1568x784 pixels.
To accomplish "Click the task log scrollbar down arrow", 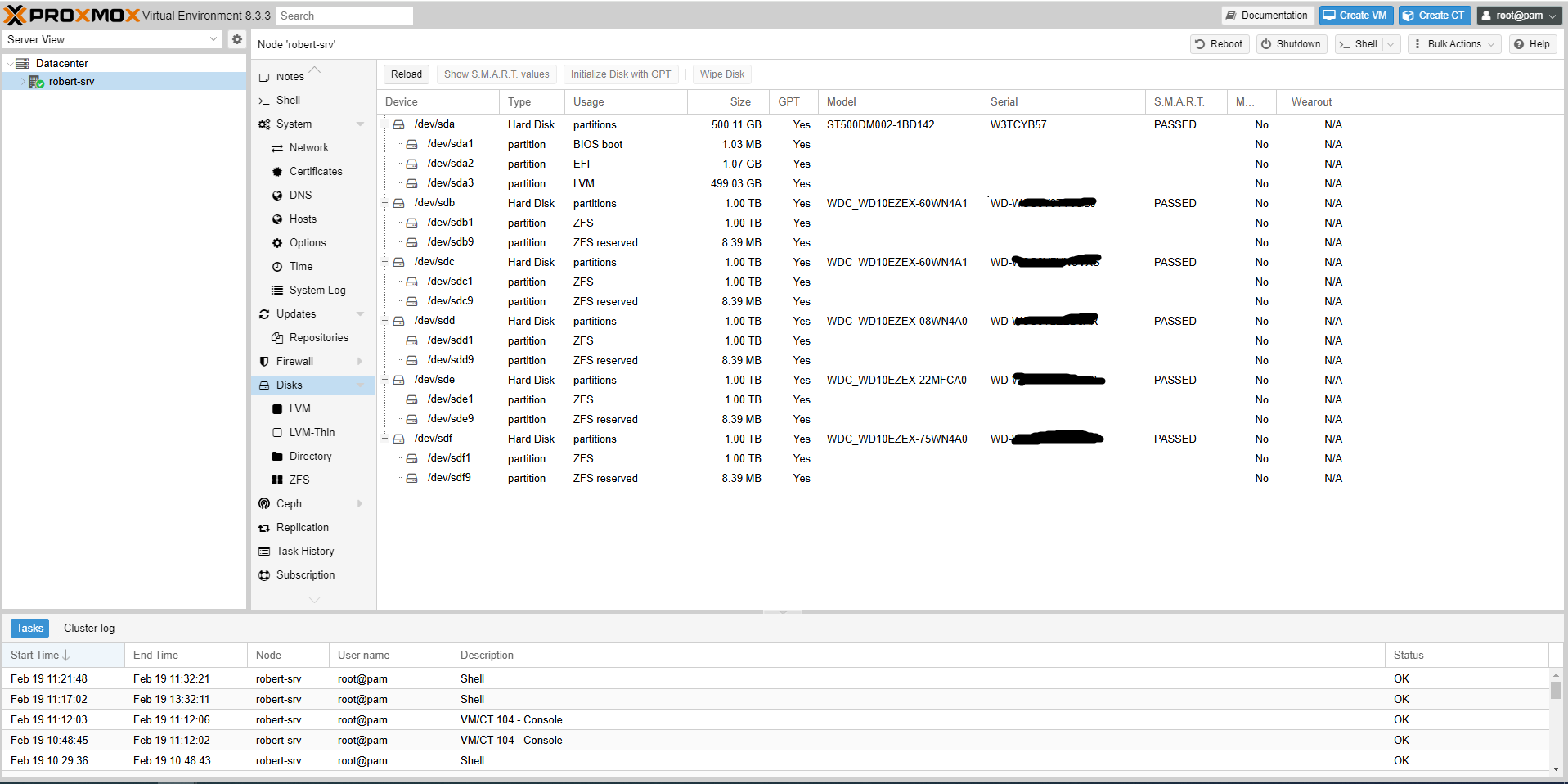I will click(1556, 769).
